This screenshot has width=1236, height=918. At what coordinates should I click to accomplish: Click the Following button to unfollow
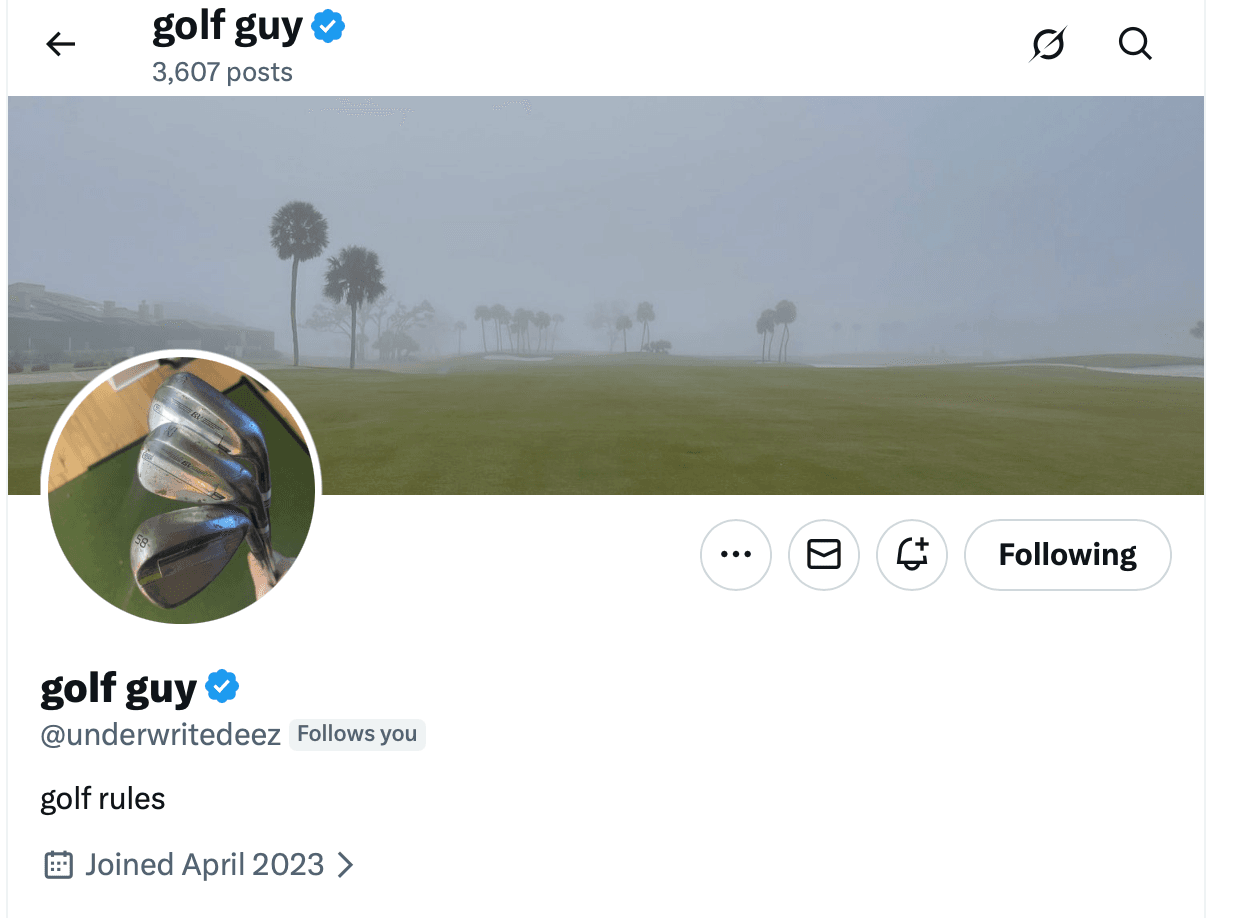pos(1067,554)
